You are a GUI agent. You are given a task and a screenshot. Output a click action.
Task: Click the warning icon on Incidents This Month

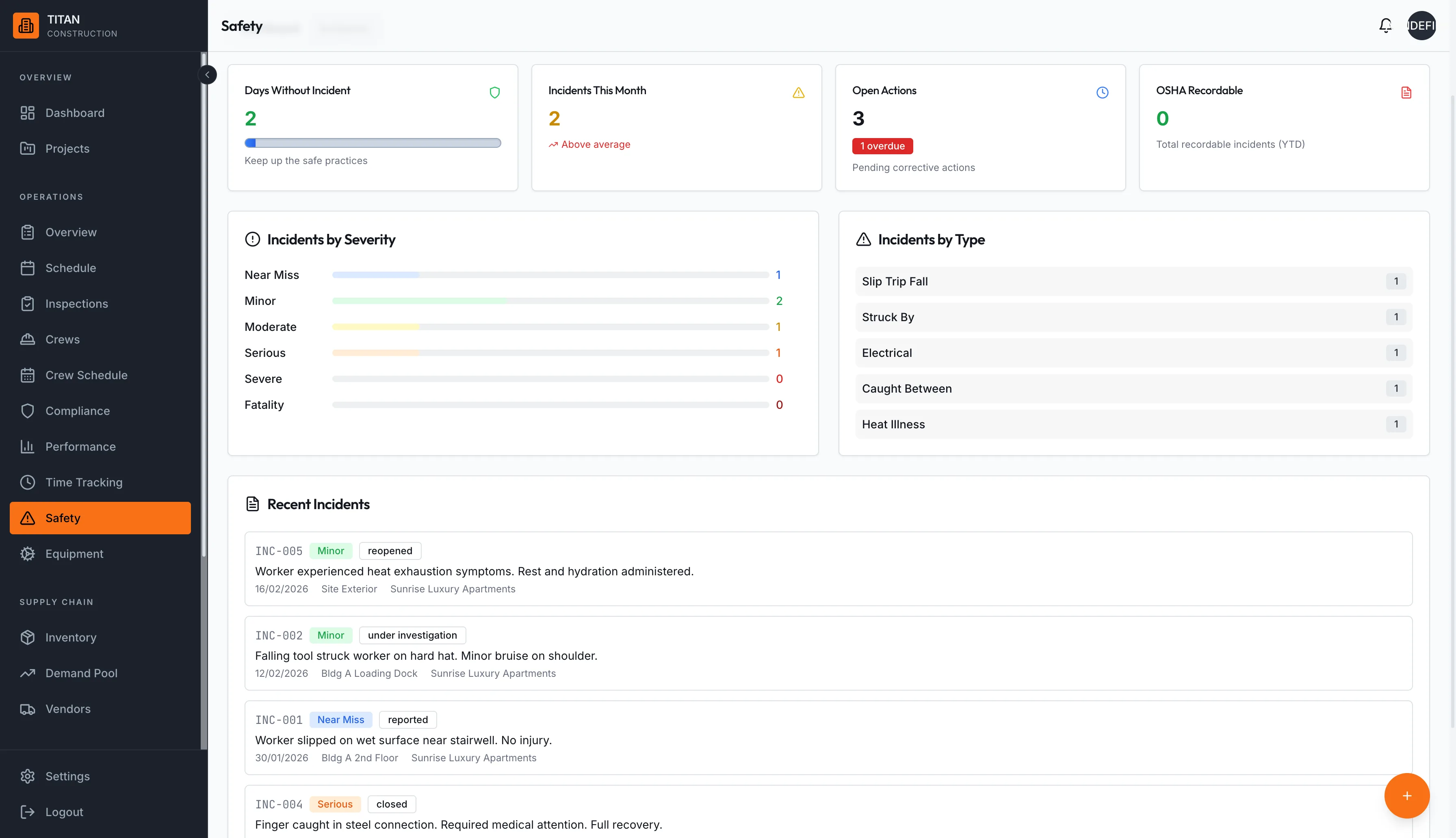tap(799, 93)
